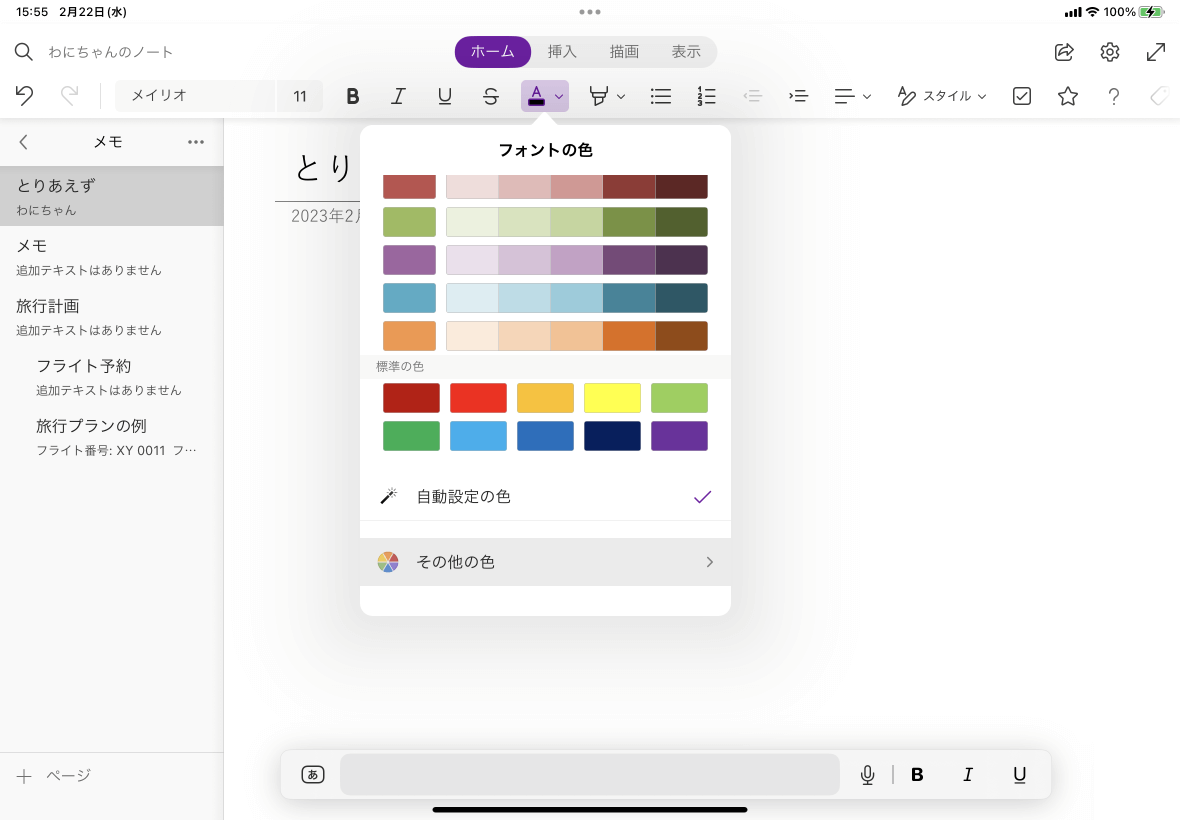The height and width of the screenshot is (820, 1180).
Task: Click the star tag icon
Action: click(x=1068, y=96)
